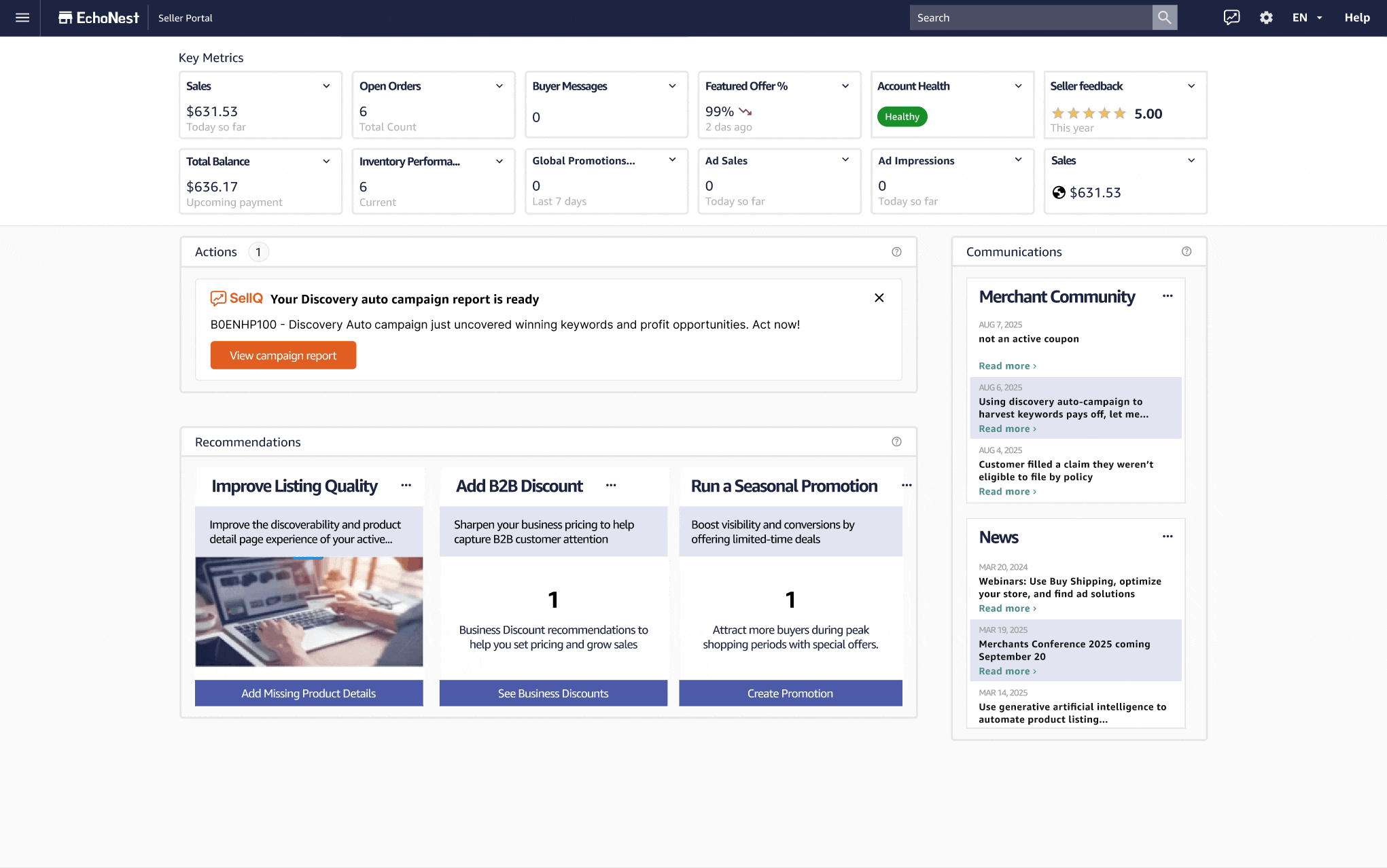Image resolution: width=1387 pixels, height=868 pixels.
Task: Open Merchant Community more options menu
Action: (x=1167, y=296)
